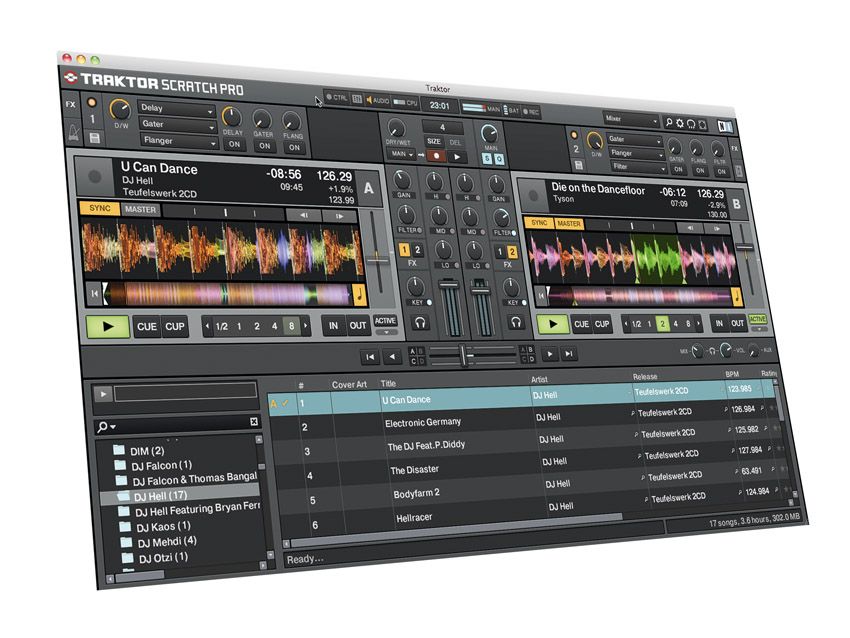Set loop OUT point on deck B
This screenshot has width=850, height=638.
coord(737,324)
